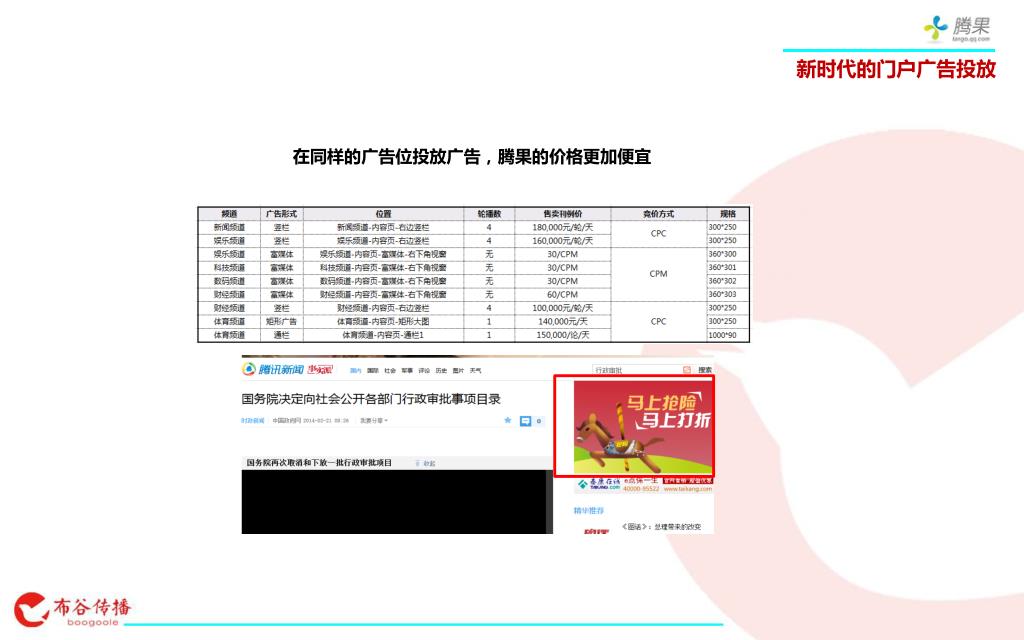Click the slide title 新时代的门户广告投放

[895, 69]
